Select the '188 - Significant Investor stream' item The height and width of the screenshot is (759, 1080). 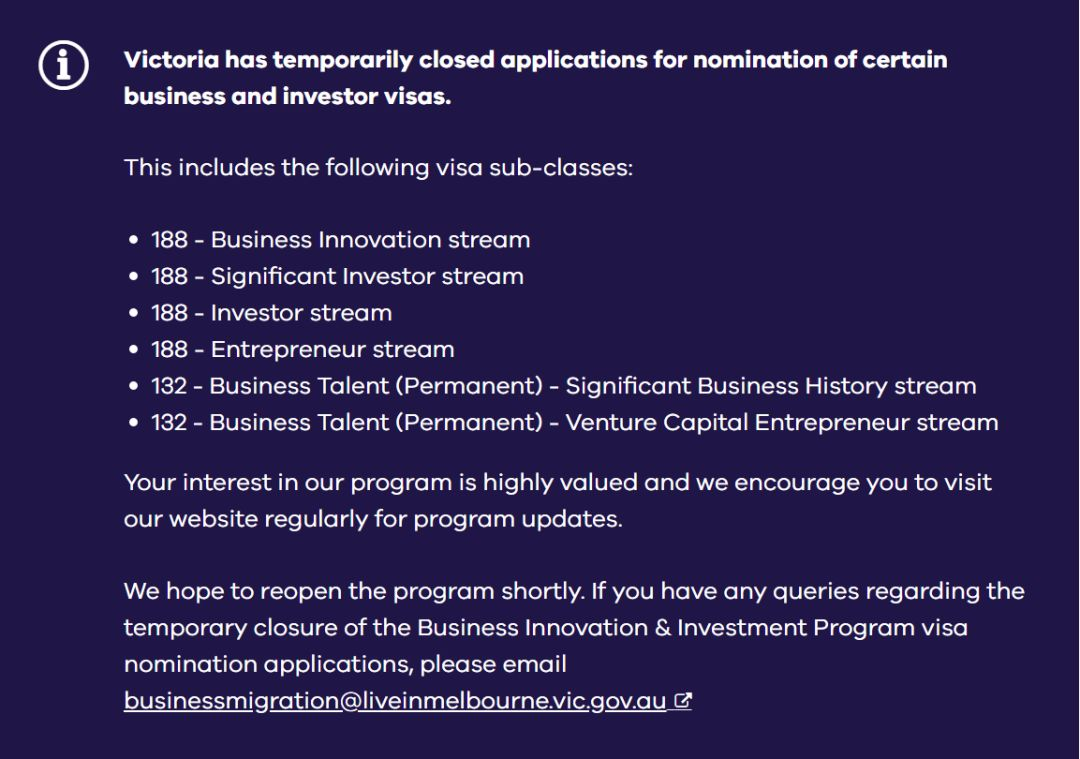pyautogui.click(x=337, y=276)
